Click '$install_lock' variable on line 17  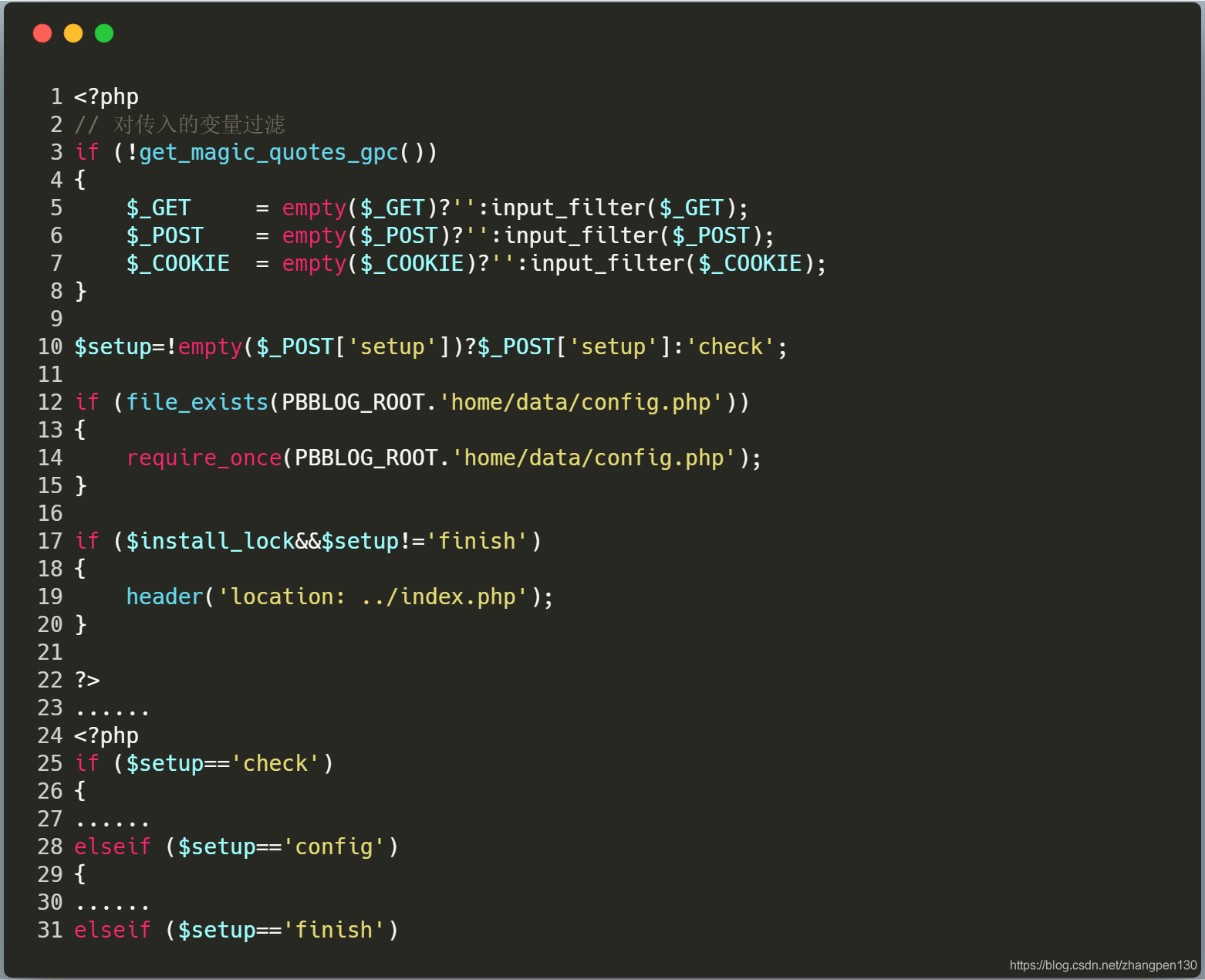click(x=211, y=542)
